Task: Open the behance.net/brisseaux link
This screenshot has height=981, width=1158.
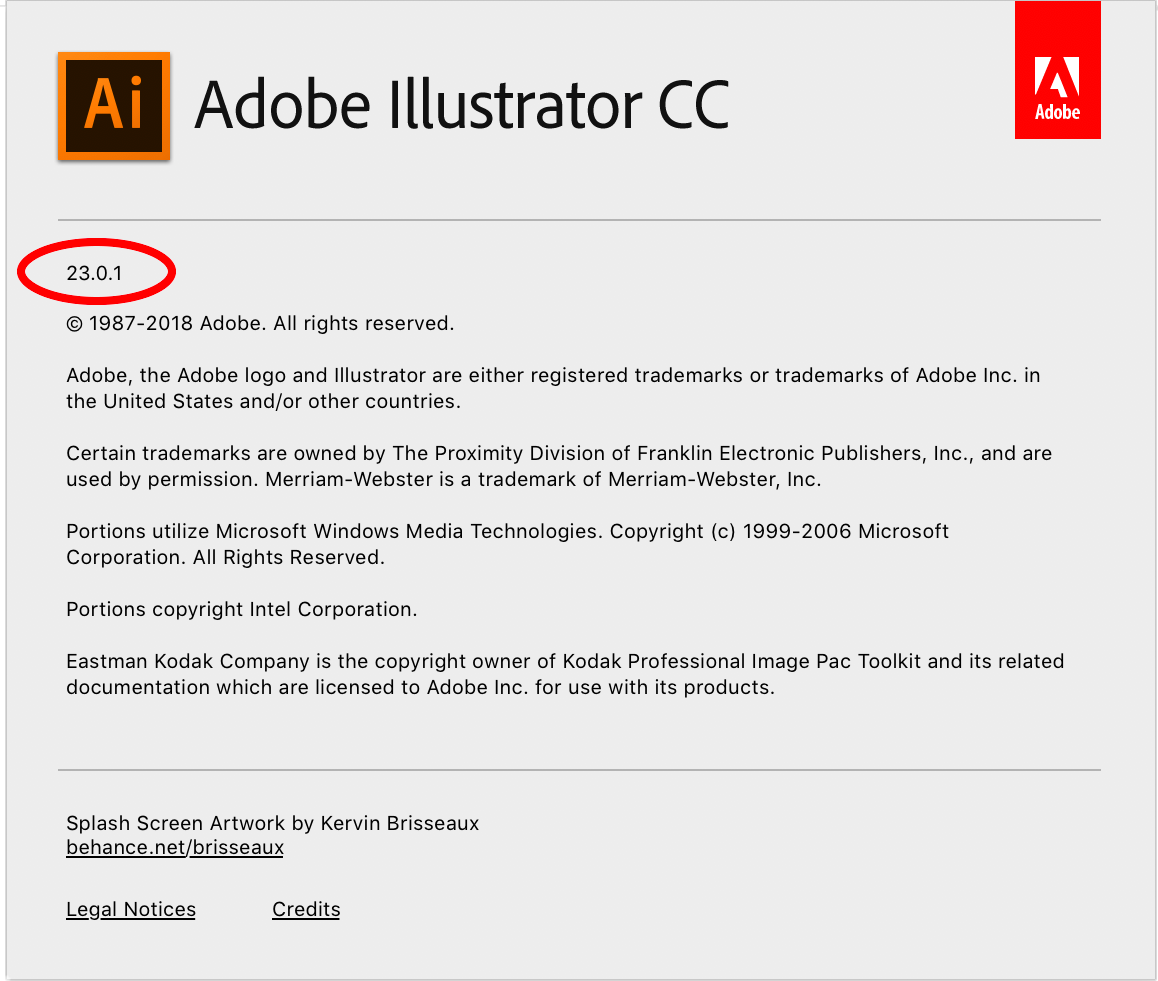Action: pos(175,848)
